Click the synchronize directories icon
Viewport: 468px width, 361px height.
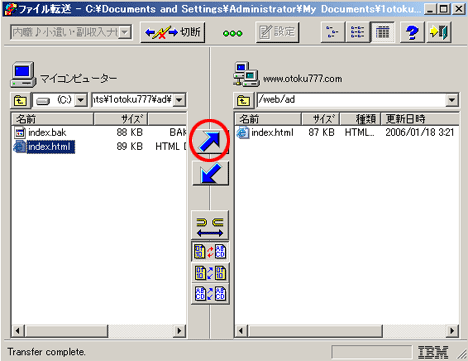click(210, 226)
